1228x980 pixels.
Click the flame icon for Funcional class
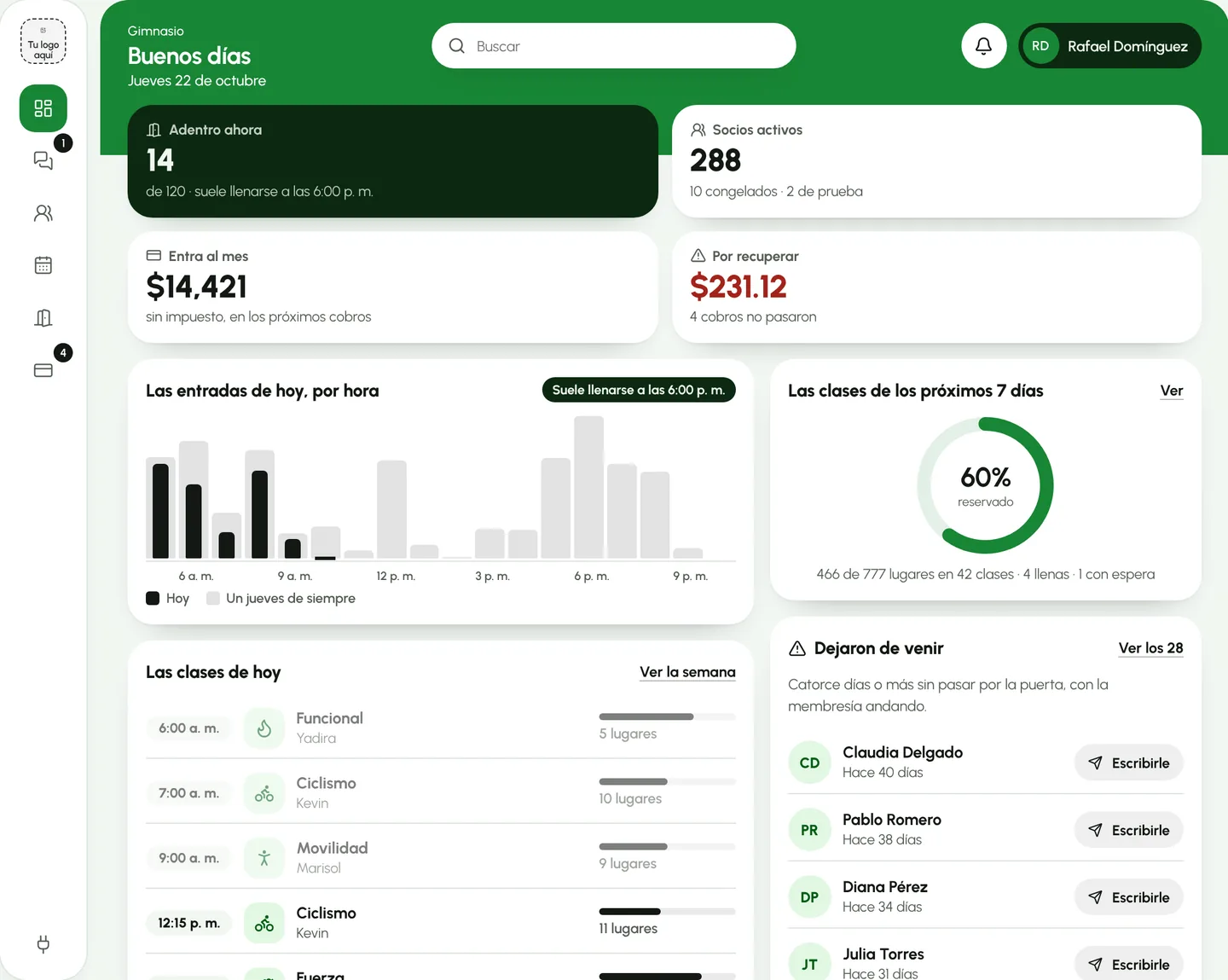(x=264, y=728)
